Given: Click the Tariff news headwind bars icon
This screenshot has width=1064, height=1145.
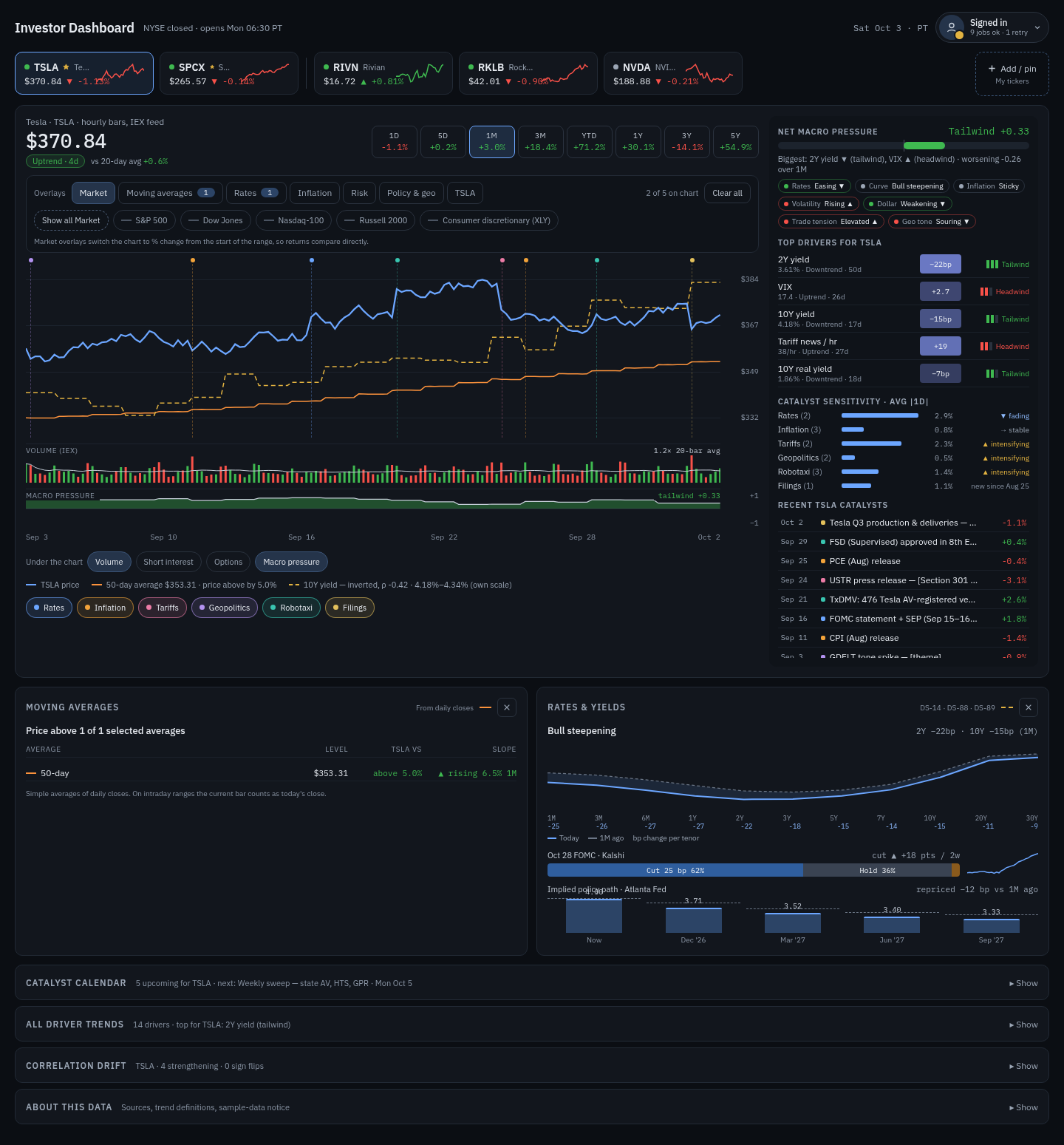Looking at the screenshot, I should click(x=986, y=347).
